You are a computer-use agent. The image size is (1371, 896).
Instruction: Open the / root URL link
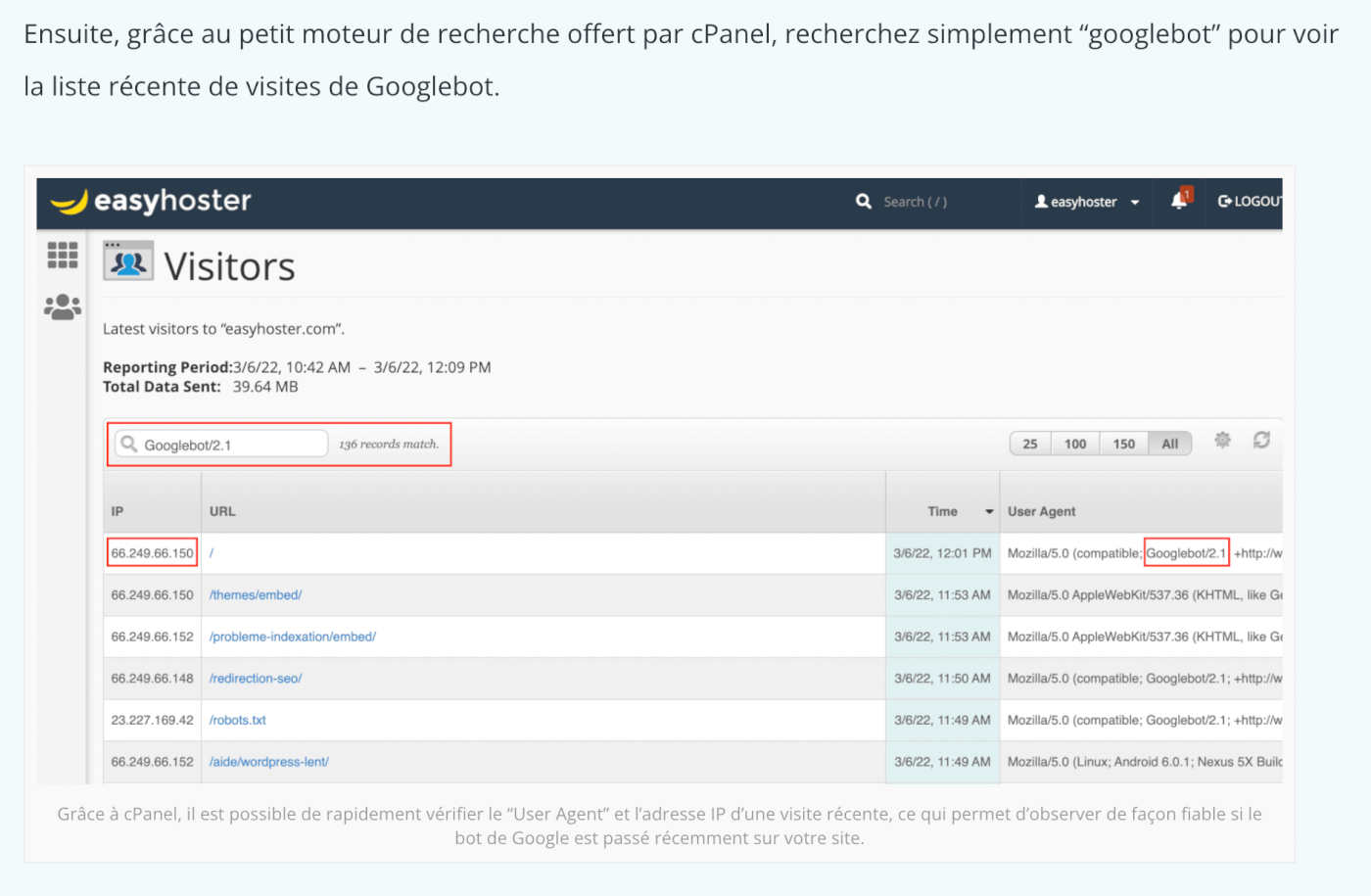click(212, 553)
